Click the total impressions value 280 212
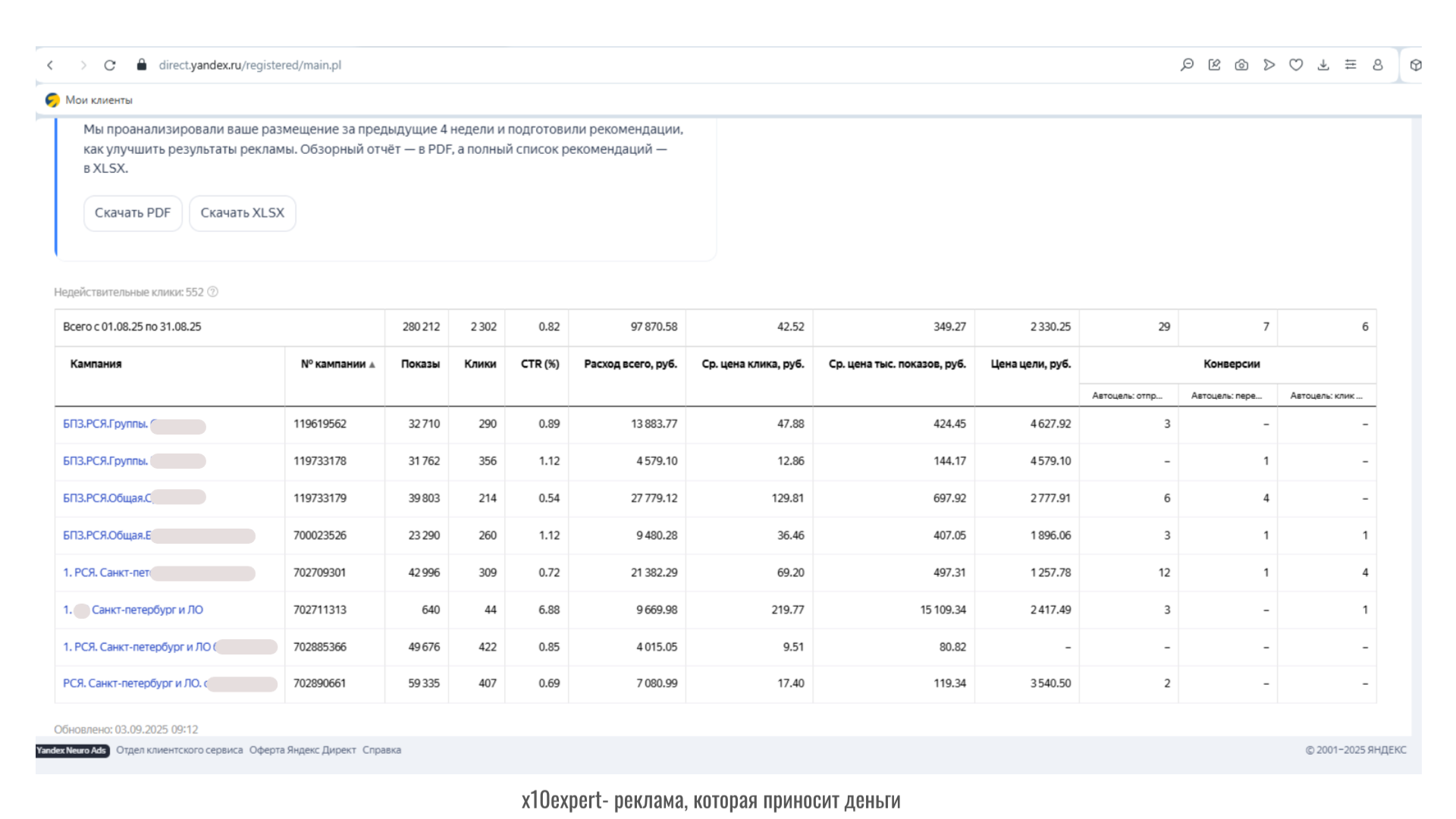1456x819 pixels. coord(421,327)
